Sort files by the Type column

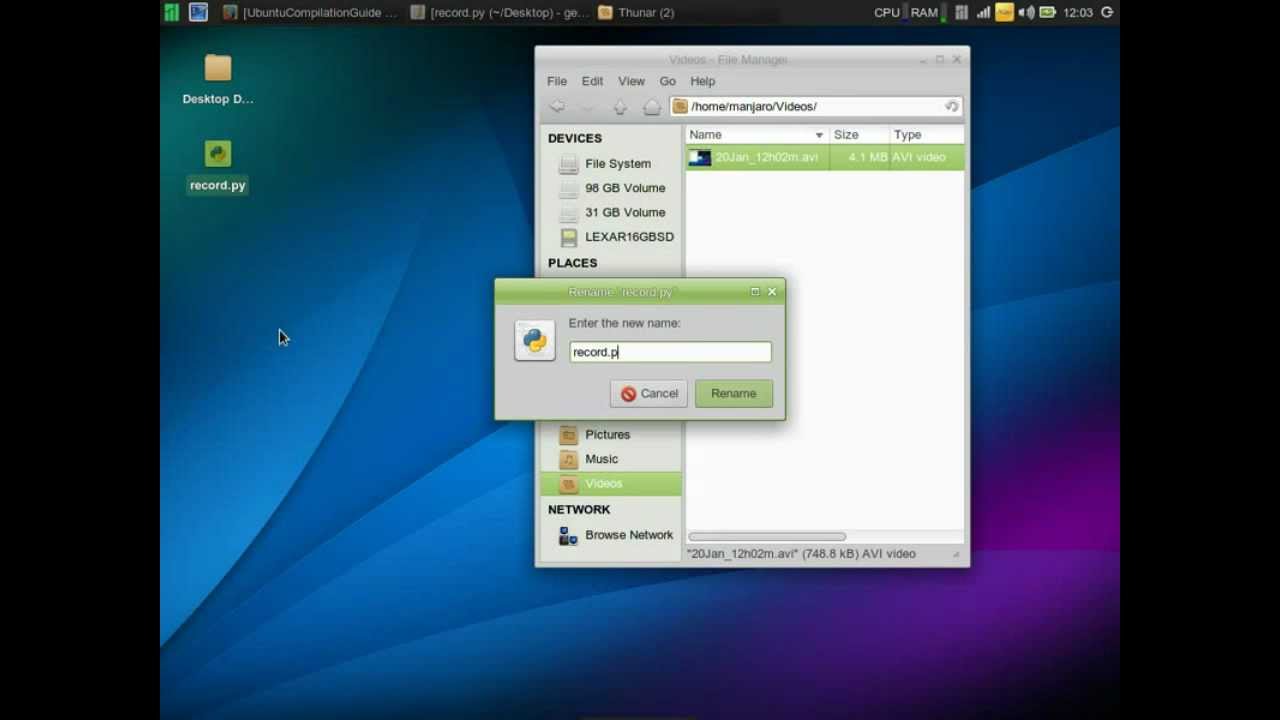coord(926,135)
